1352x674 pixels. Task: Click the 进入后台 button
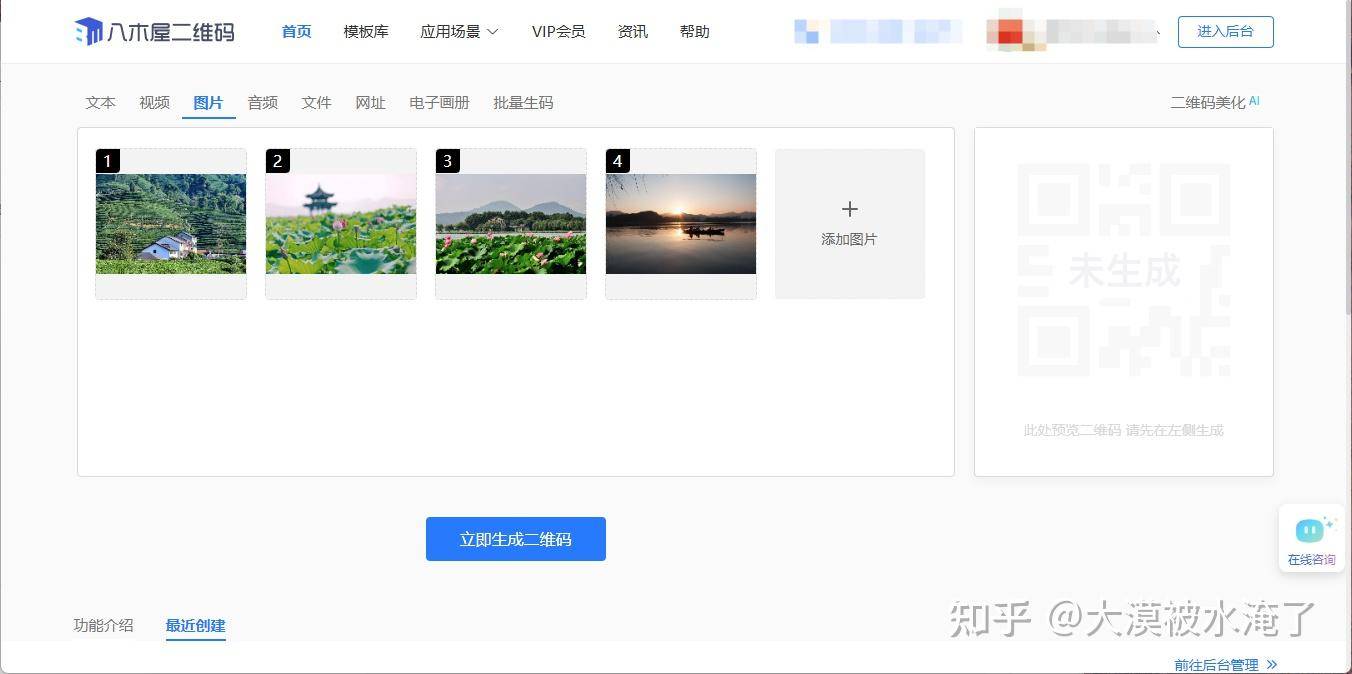coord(1225,32)
